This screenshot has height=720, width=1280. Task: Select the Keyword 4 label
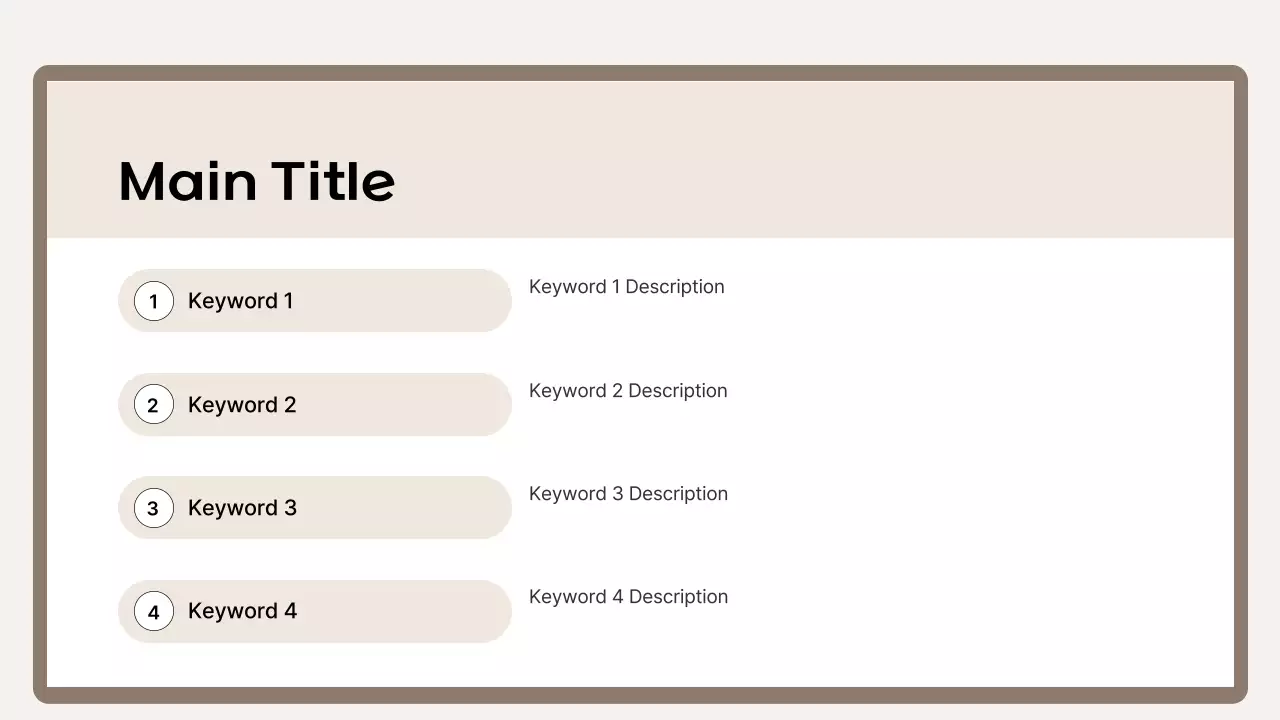point(242,611)
